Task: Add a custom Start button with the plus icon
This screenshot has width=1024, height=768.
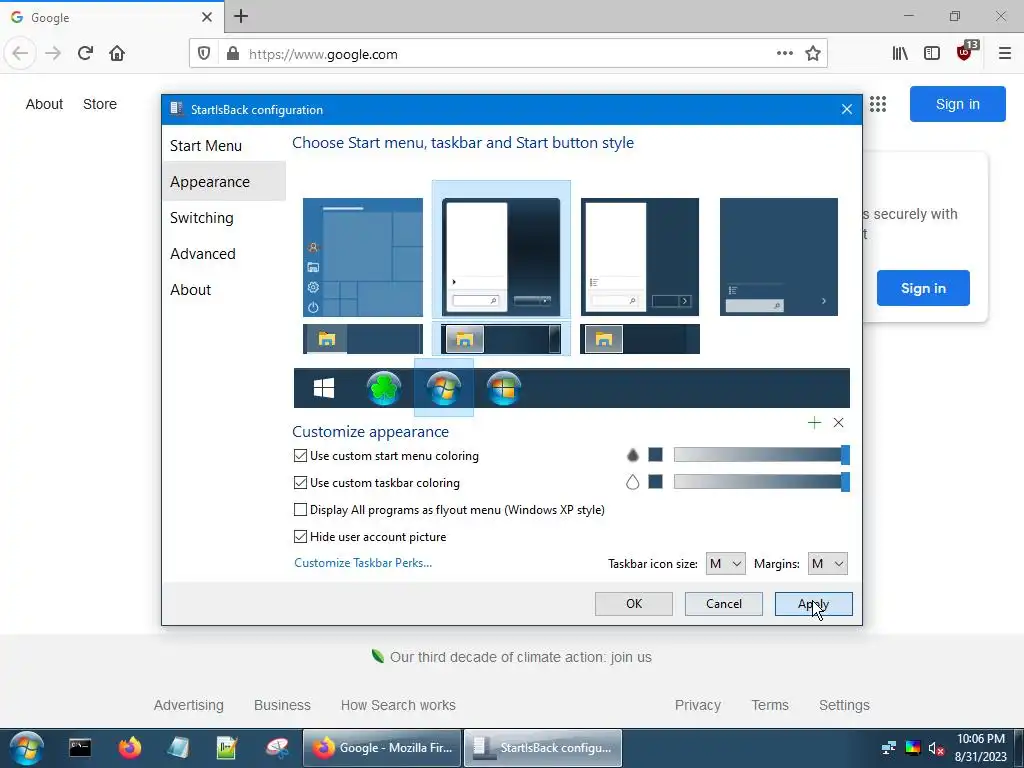Action: click(814, 423)
